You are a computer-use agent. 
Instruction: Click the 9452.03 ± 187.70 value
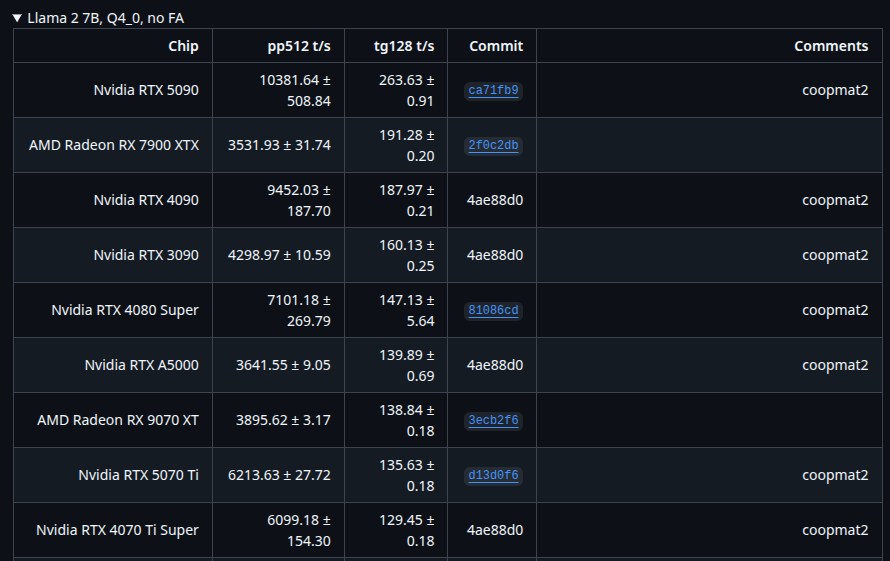(x=299, y=200)
